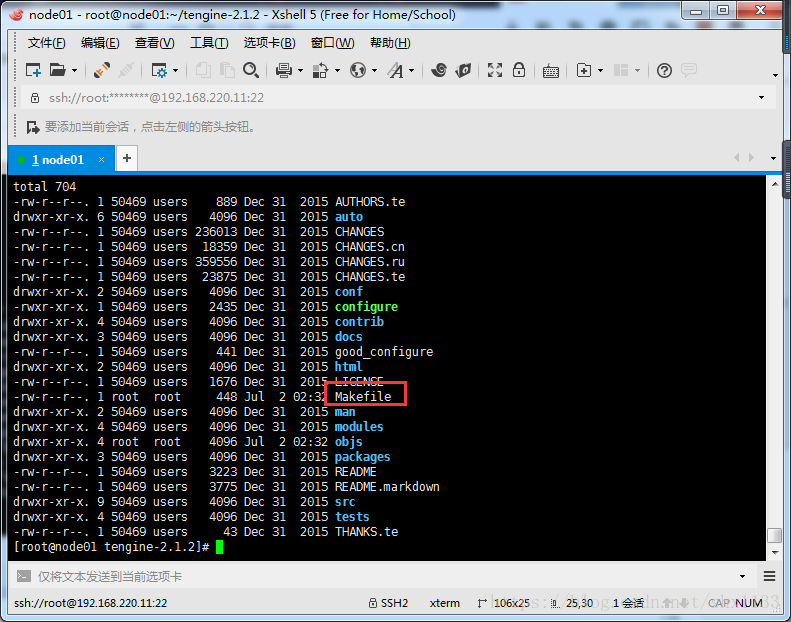Viewport: 791px width, 622px height.
Task: Click the Color scheme icon
Action: coord(321,71)
